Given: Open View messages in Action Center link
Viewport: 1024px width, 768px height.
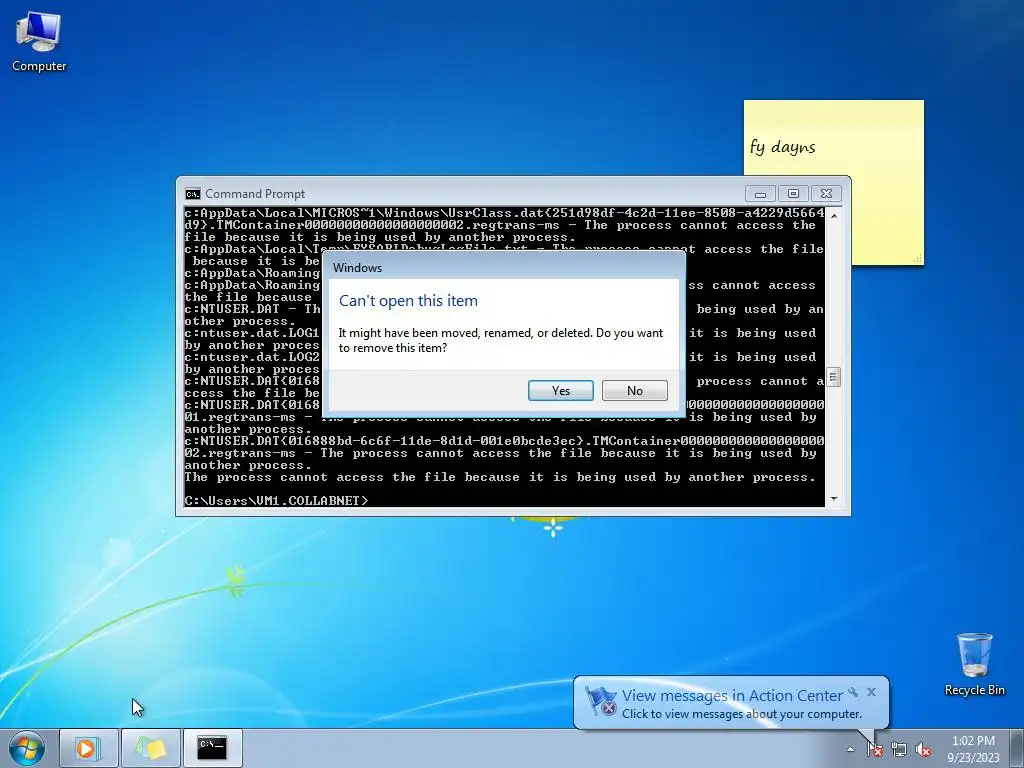Looking at the screenshot, I should coord(732,696).
